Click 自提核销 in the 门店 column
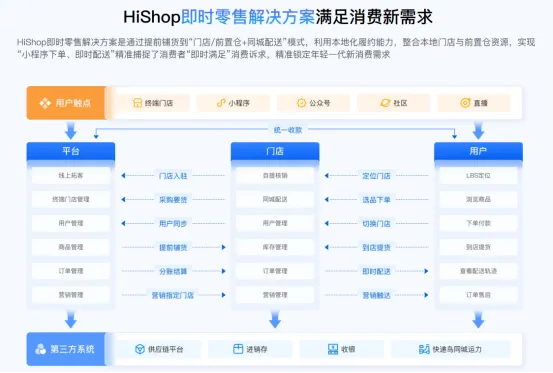The width and height of the screenshot is (553, 373). tap(275, 175)
